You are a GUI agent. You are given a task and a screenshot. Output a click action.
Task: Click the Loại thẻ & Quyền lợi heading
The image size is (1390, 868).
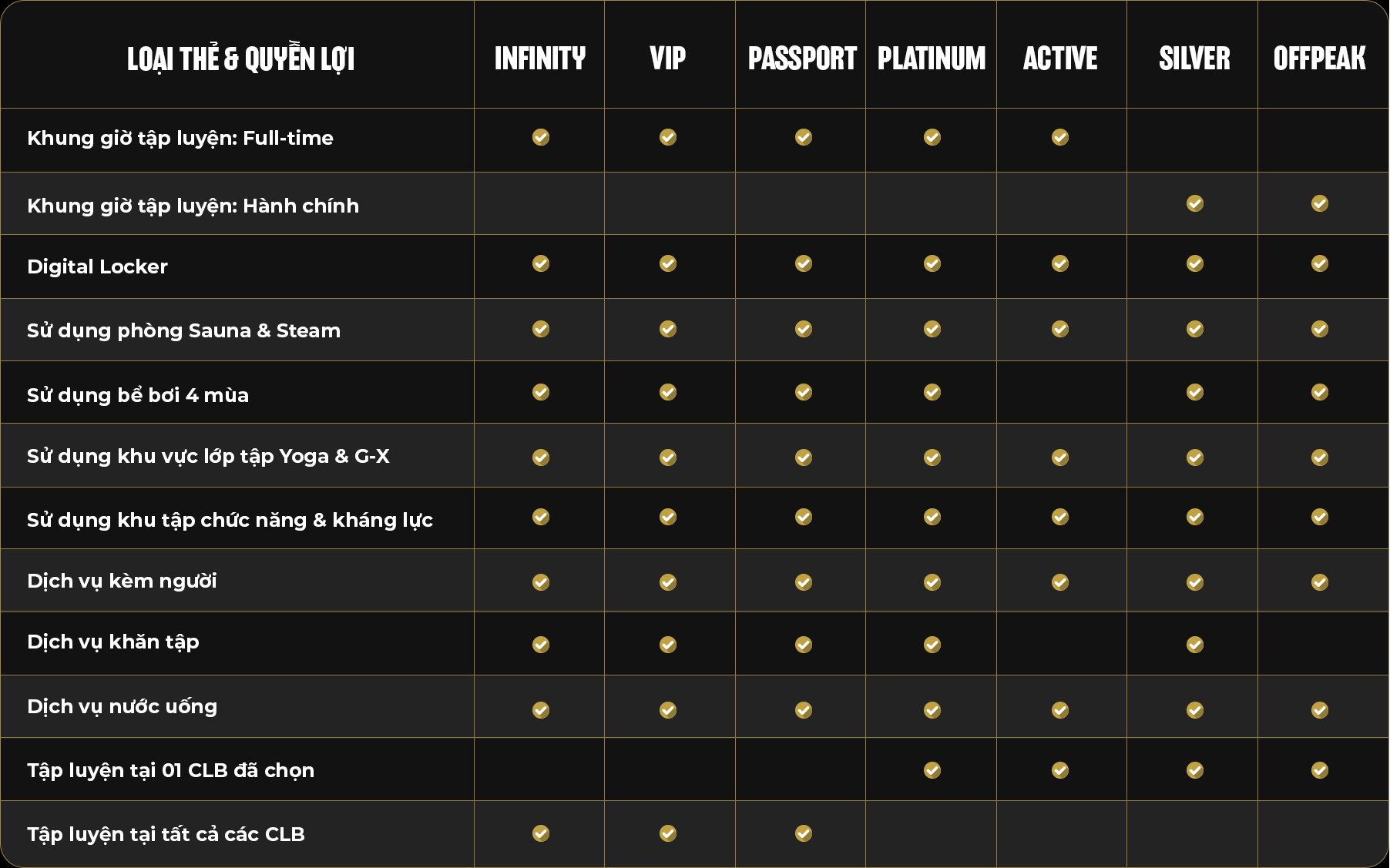point(240,59)
